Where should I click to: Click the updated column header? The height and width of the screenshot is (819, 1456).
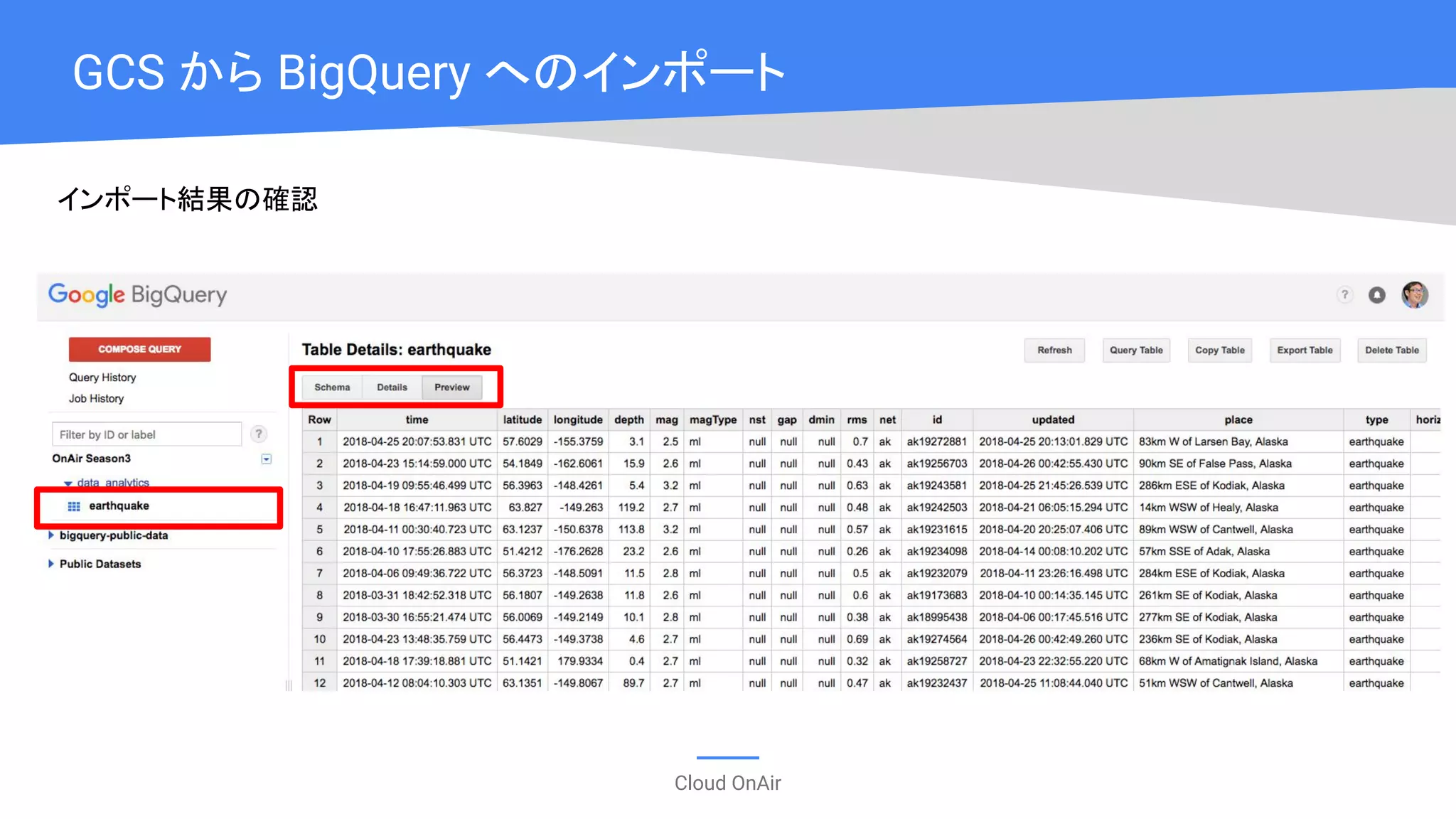1053,419
